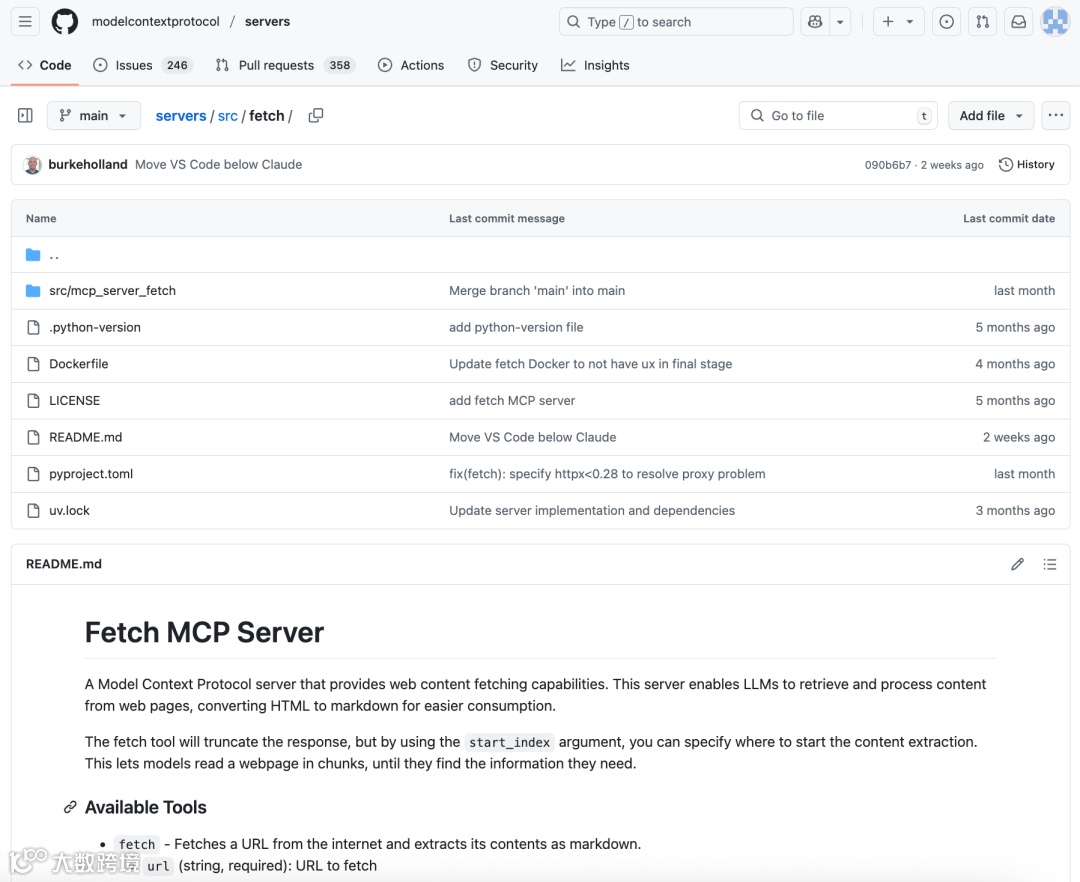Open Update server implementation commit message
Viewport: 1080px width, 882px height.
[592, 510]
